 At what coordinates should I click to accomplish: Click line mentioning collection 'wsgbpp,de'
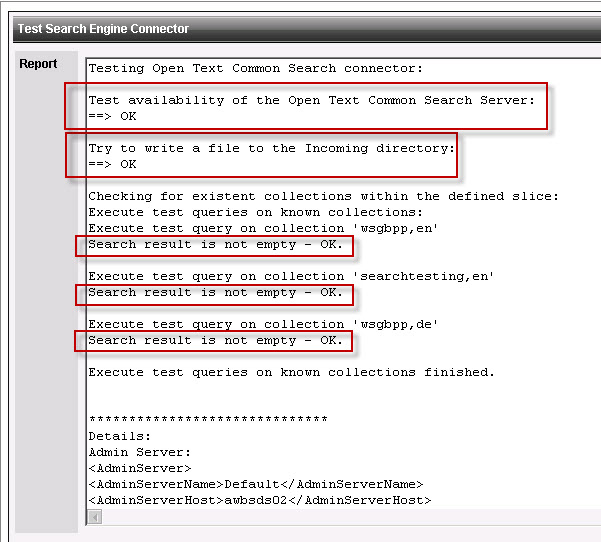pyautogui.click(x=263, y=324)
